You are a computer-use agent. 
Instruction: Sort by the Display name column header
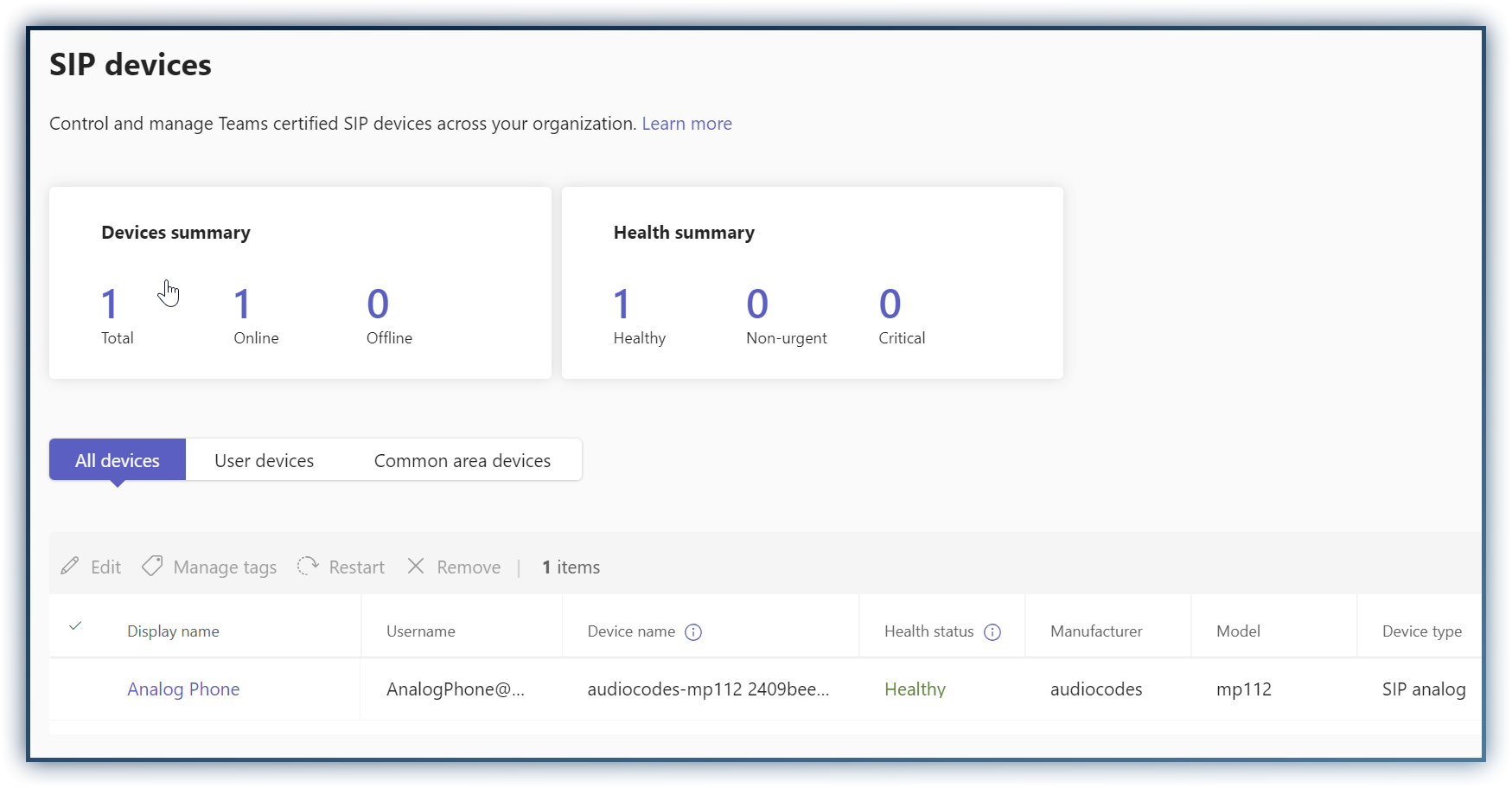point(173,631)
